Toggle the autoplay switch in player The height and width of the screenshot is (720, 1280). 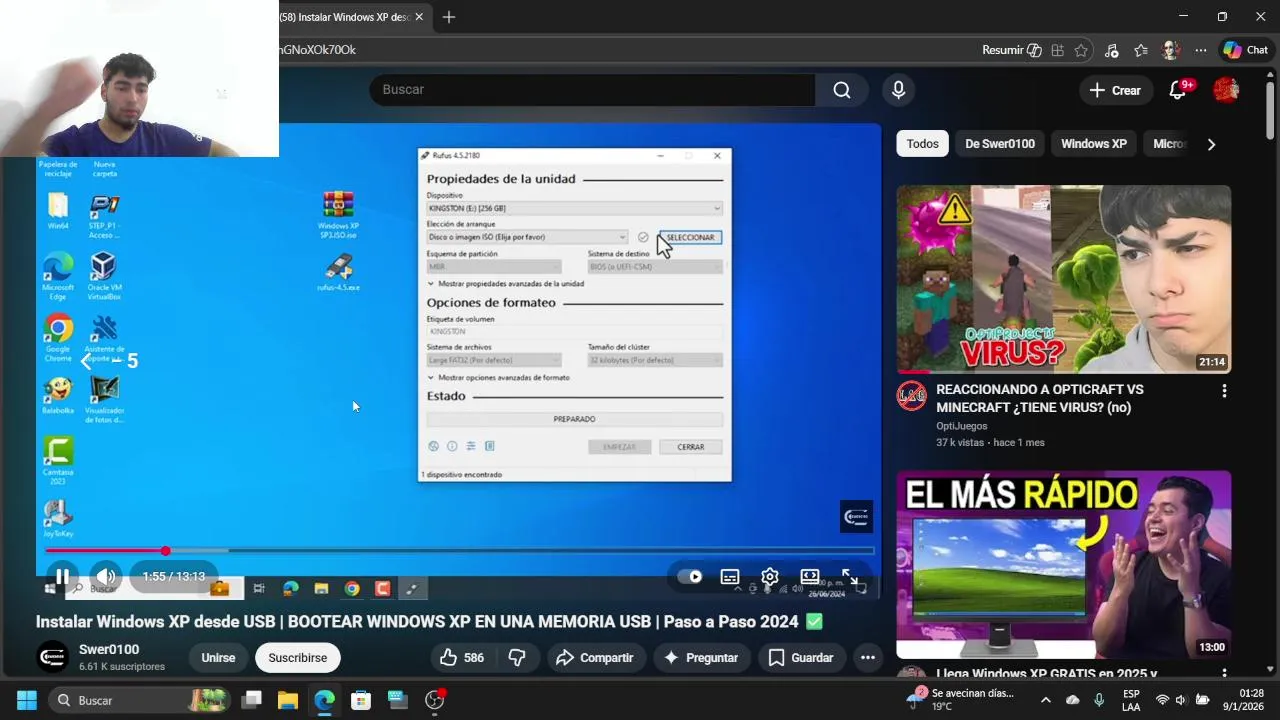pyautogui.click(x=689, y=576)
